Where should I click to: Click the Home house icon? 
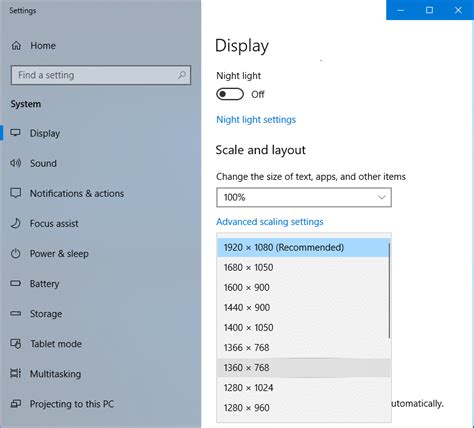point(16,46)
